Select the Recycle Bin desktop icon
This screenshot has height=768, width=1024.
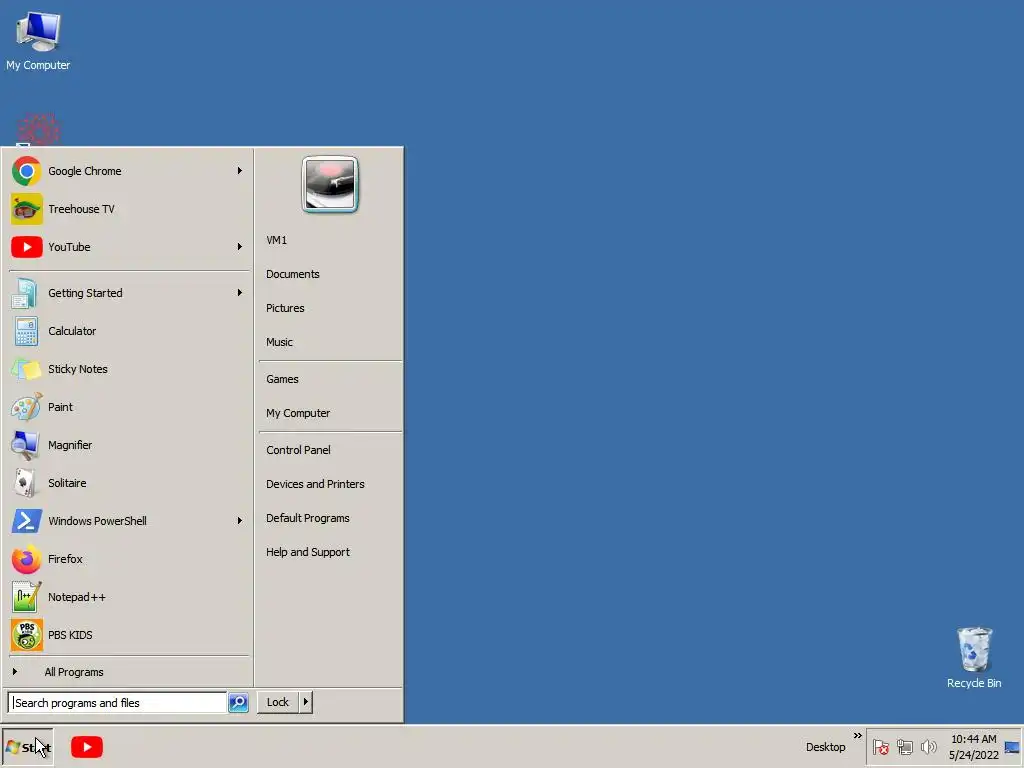pos(974,648)
